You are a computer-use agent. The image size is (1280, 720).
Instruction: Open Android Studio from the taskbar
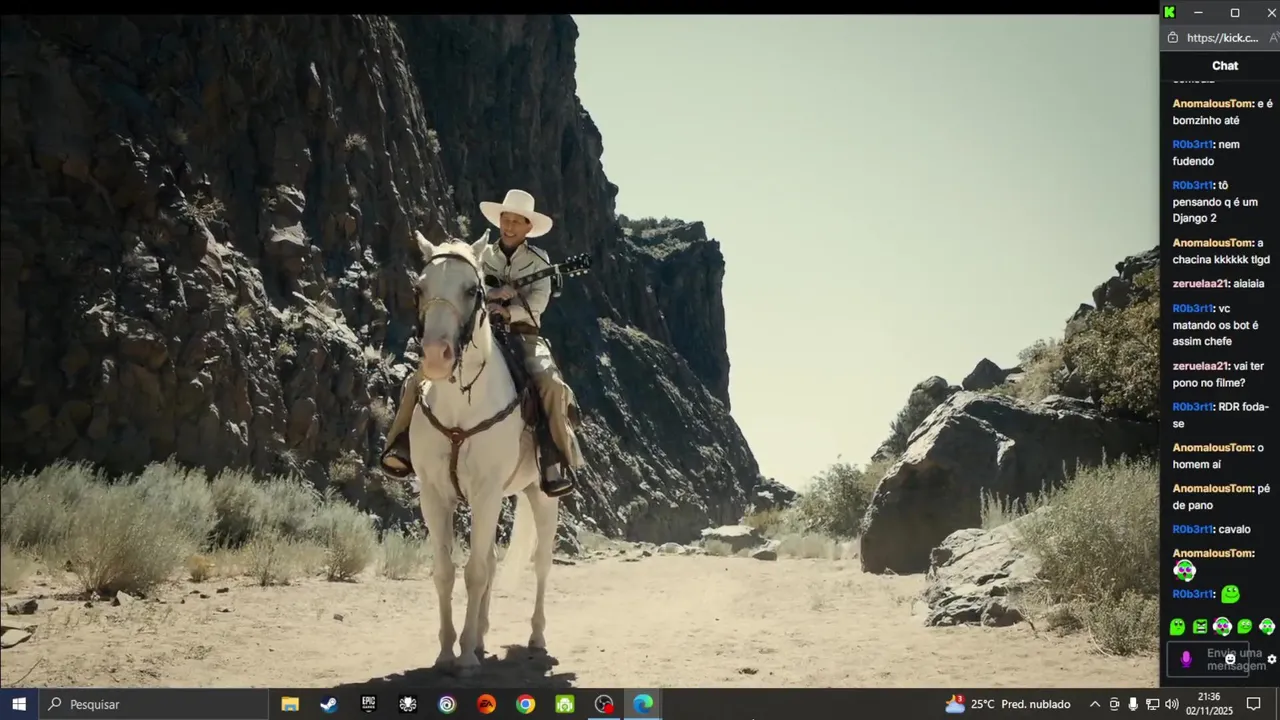pyautogui.click(x=565, y=704)
